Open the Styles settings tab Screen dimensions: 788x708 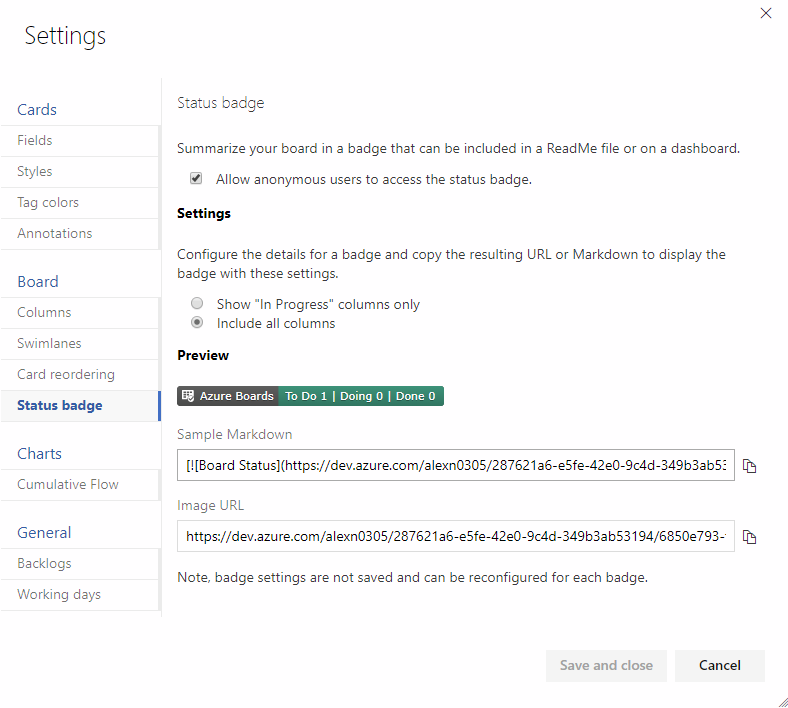[35, 172]
